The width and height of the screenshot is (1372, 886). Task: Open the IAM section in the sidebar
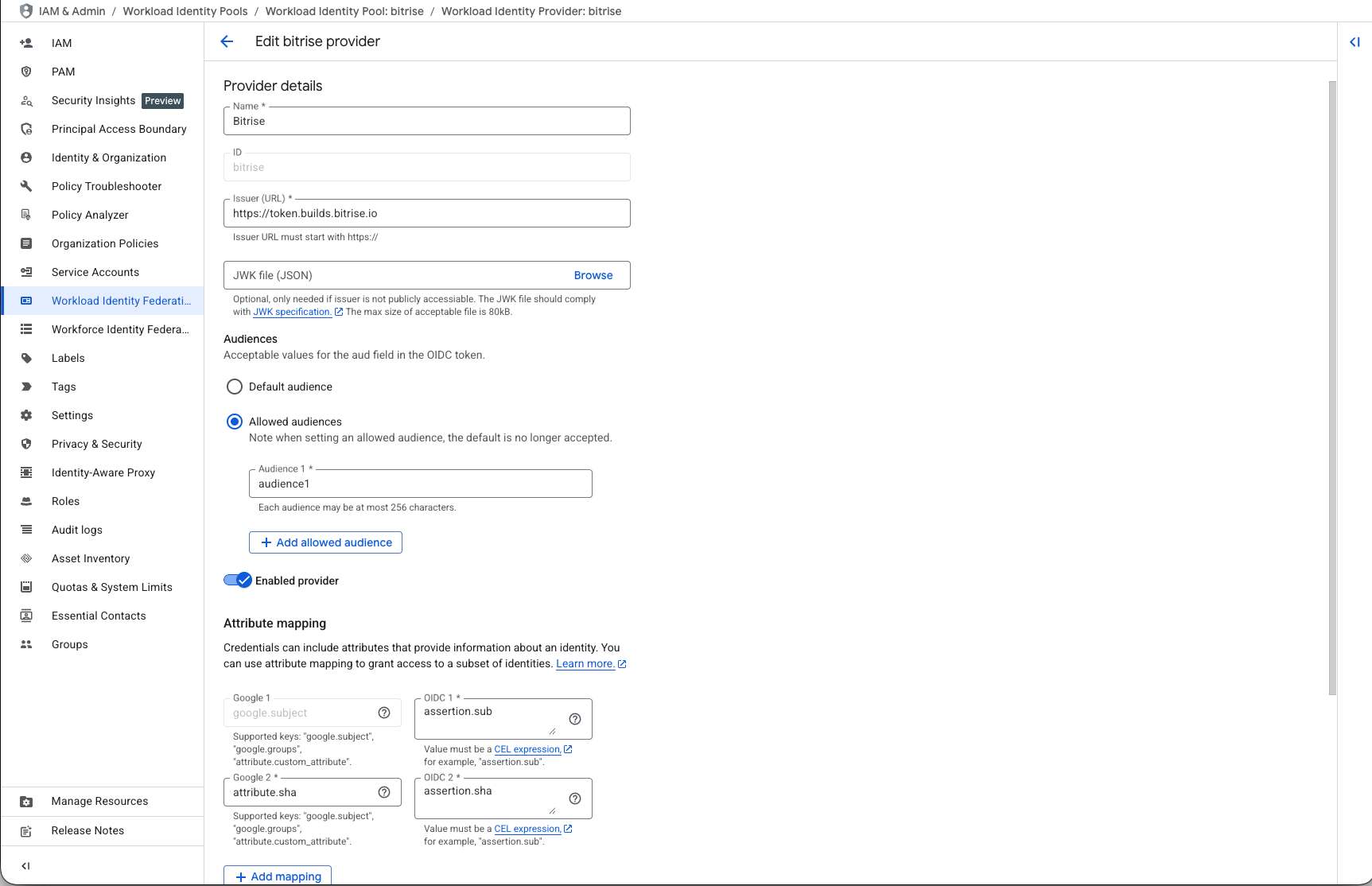click(61, 43)
